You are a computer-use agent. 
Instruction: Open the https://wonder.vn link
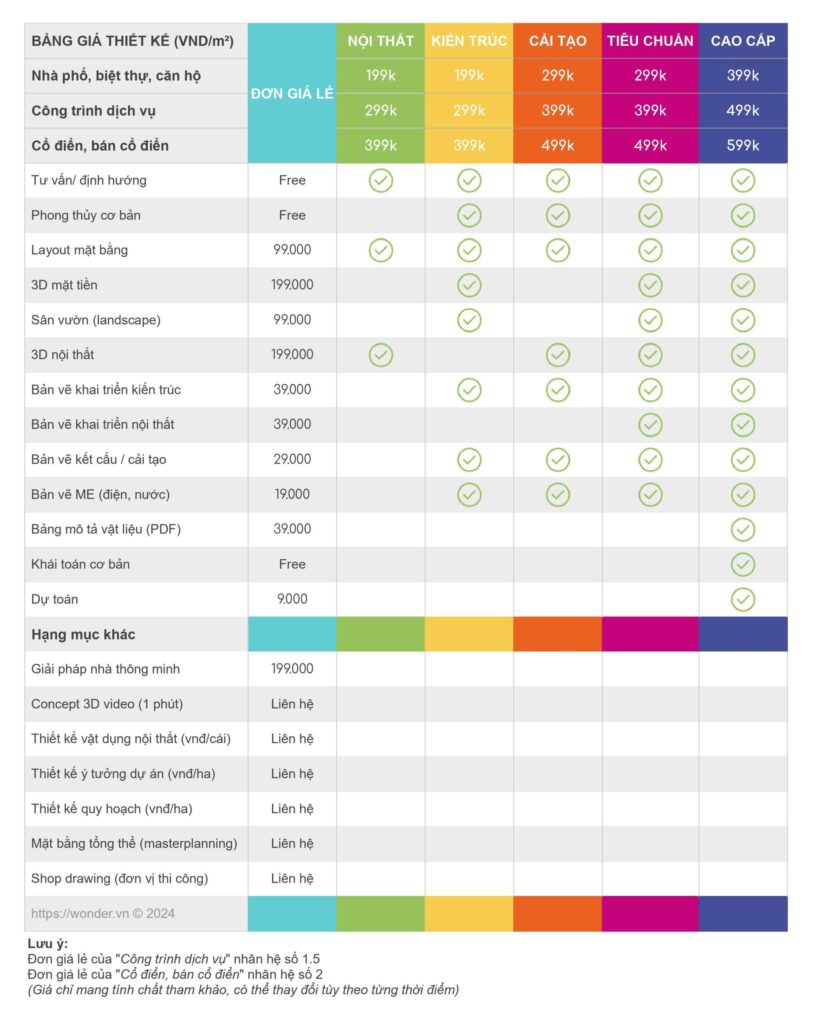(x=103, y=913)
